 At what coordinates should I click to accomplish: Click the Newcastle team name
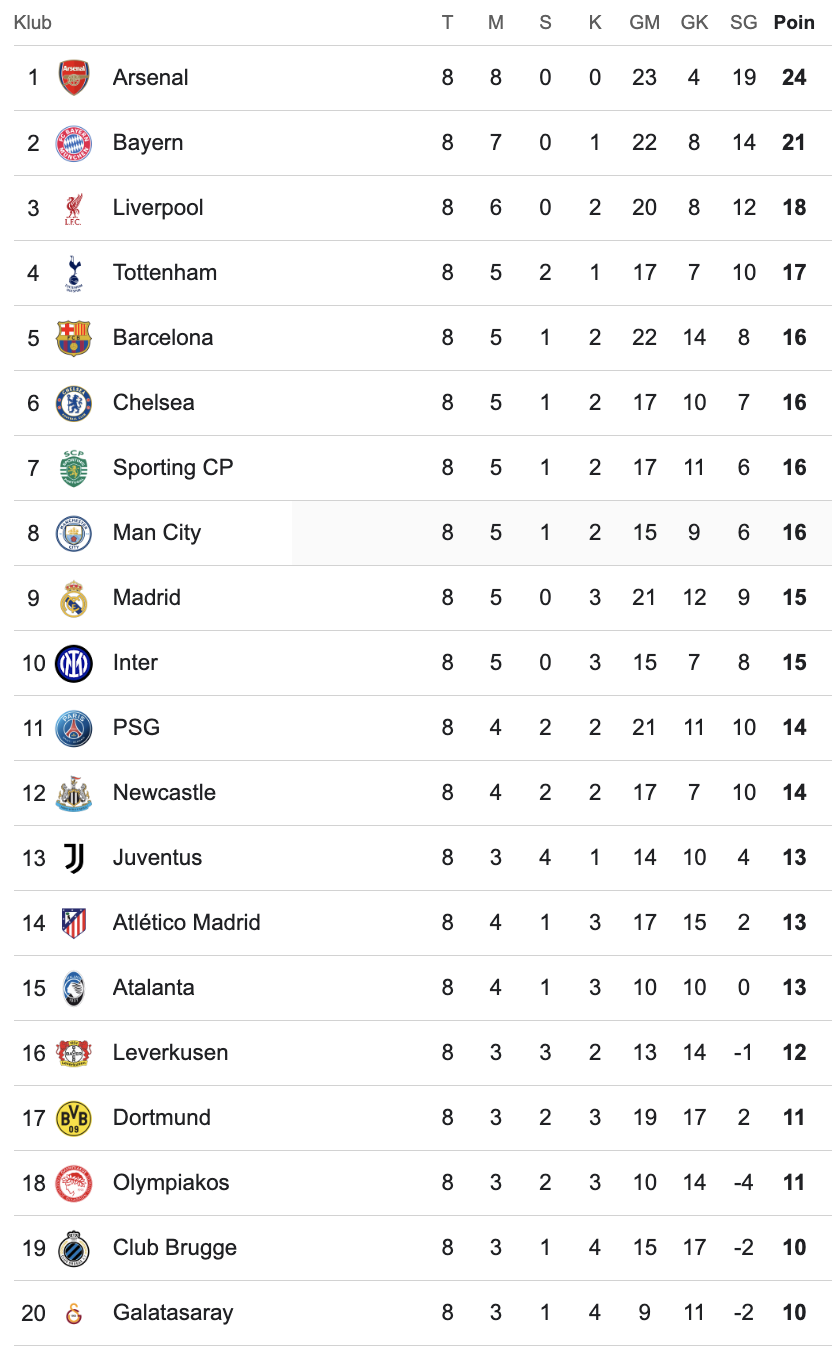(164, 793)
